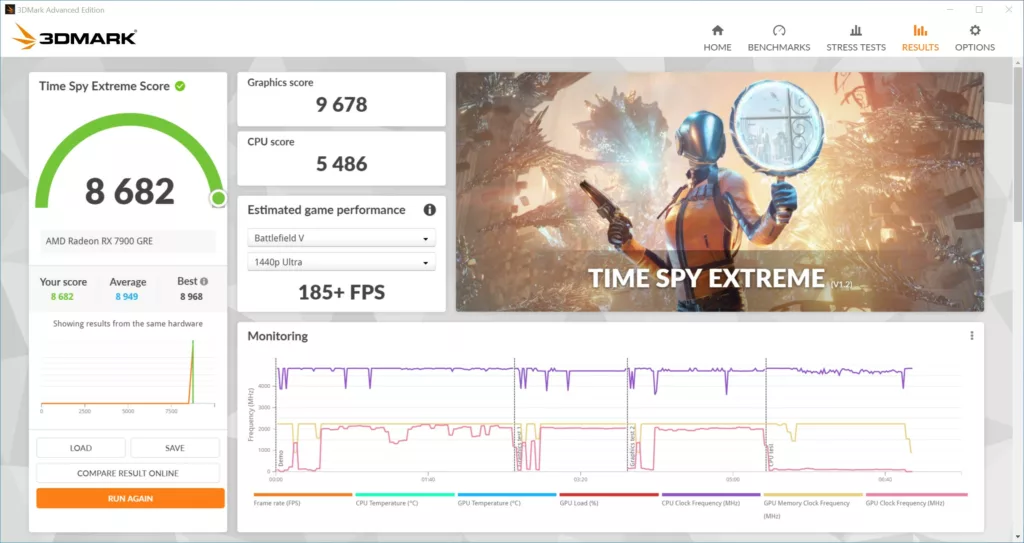This screenshot has height=543, width=1024.
Task: Click the AMD Radeon RX 7900 GRE label
Action: click(99, 241)
